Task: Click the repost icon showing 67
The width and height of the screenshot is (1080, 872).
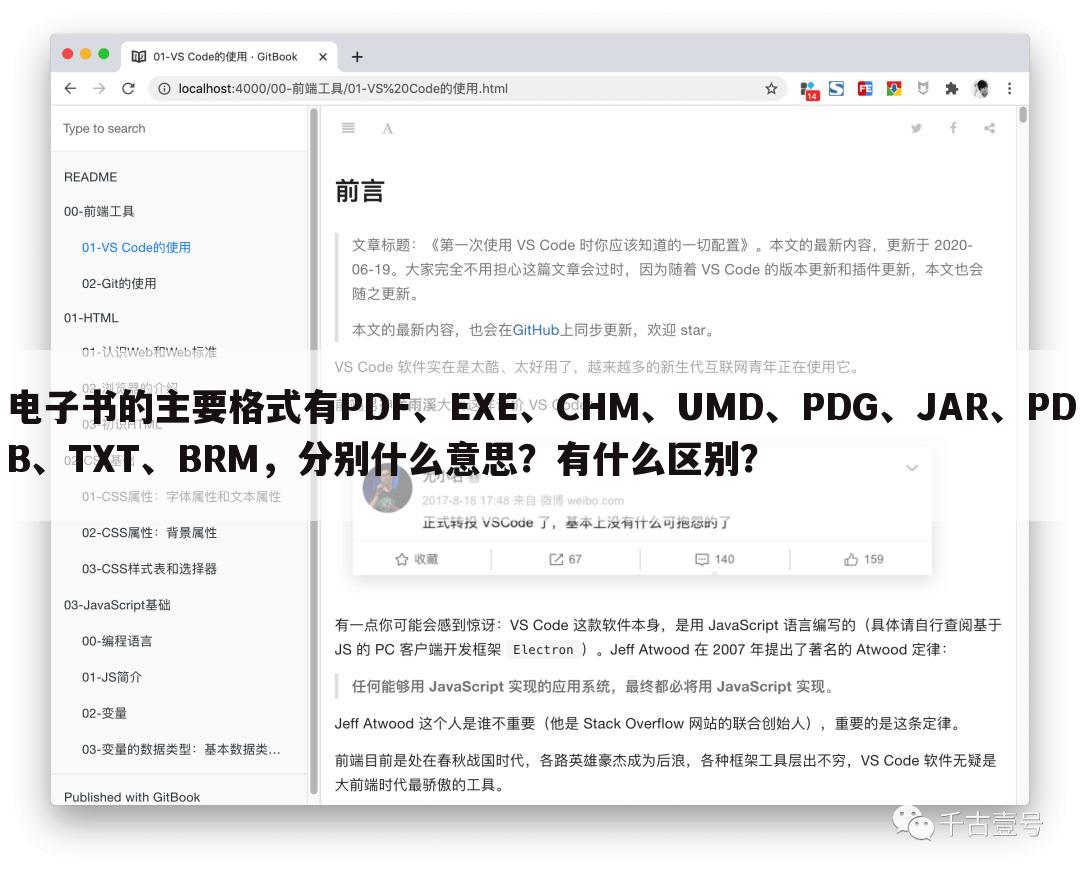Action: (556, 559)
